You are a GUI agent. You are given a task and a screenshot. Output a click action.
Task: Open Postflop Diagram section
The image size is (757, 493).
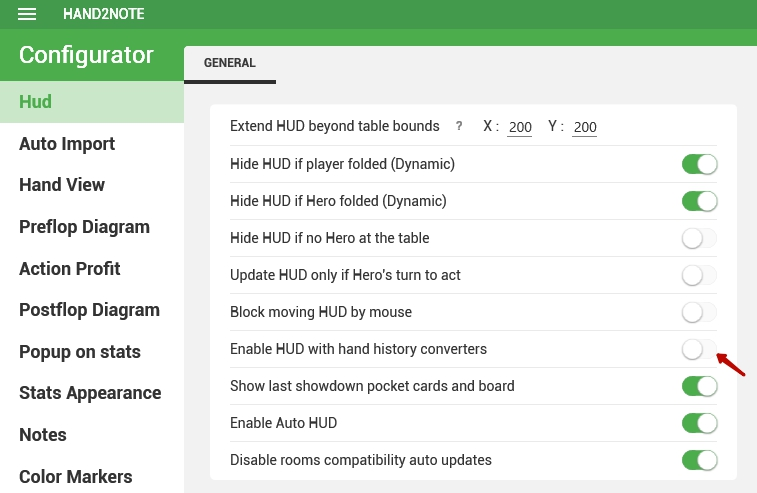pos(92,310)
